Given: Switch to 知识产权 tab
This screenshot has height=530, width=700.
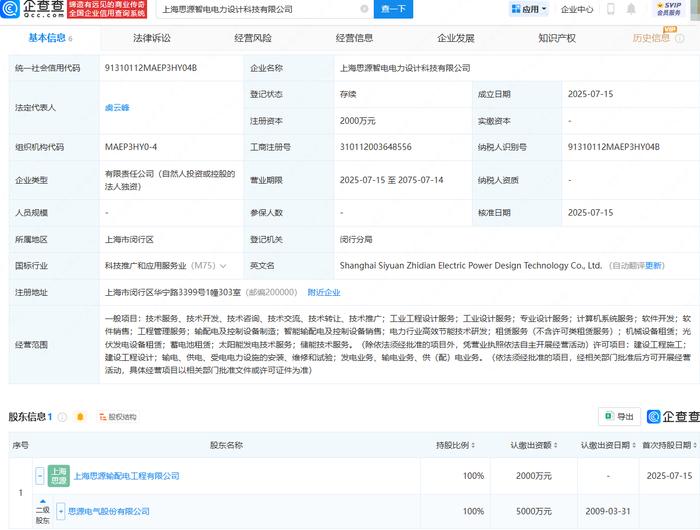Looking at the screenshot, I should click(x=557, y=38).
